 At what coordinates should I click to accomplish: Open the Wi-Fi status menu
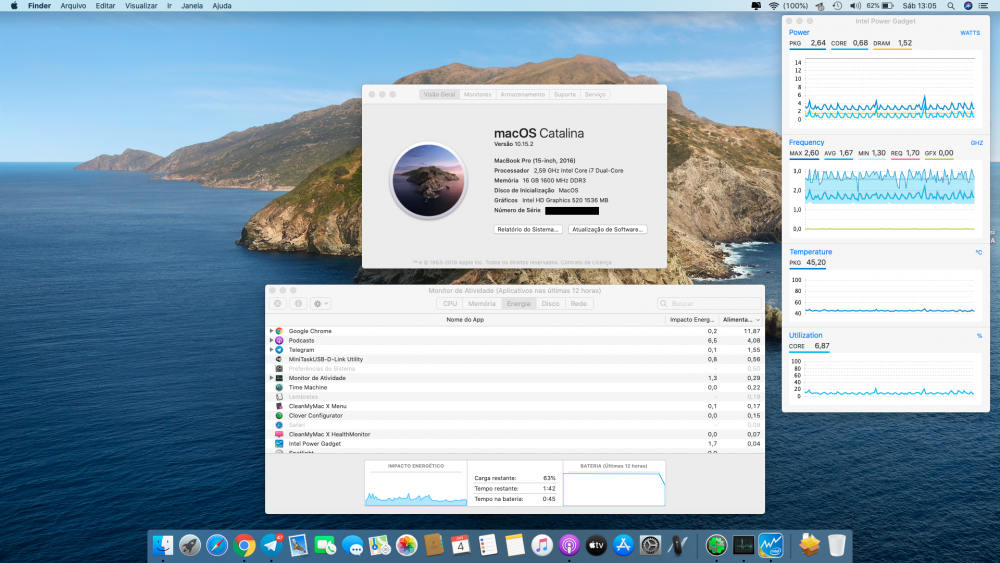[774, 6]
